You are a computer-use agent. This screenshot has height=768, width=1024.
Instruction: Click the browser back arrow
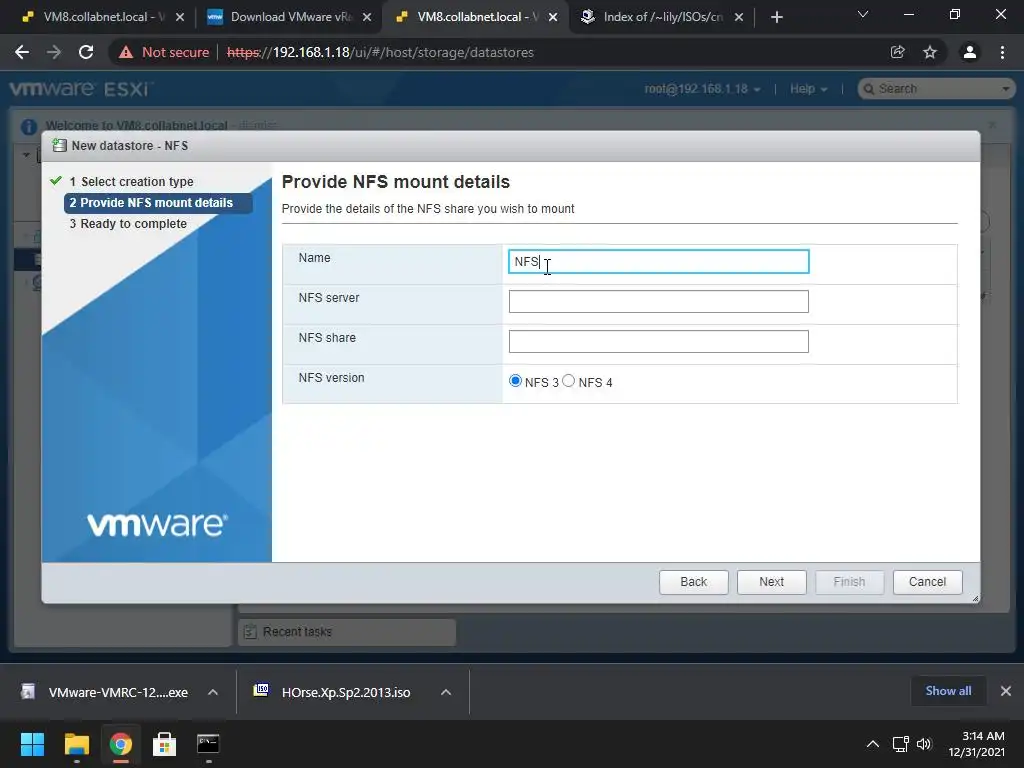pyautogui.click(x=22, y=52)
